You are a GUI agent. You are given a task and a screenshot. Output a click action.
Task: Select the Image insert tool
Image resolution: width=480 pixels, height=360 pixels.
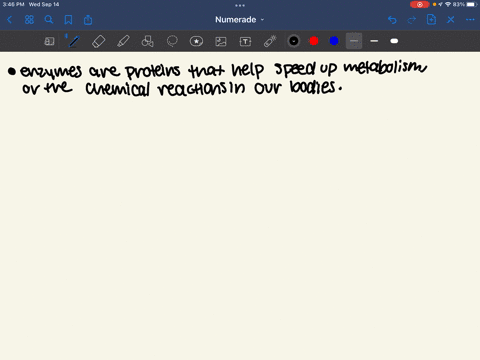[221, 41]
